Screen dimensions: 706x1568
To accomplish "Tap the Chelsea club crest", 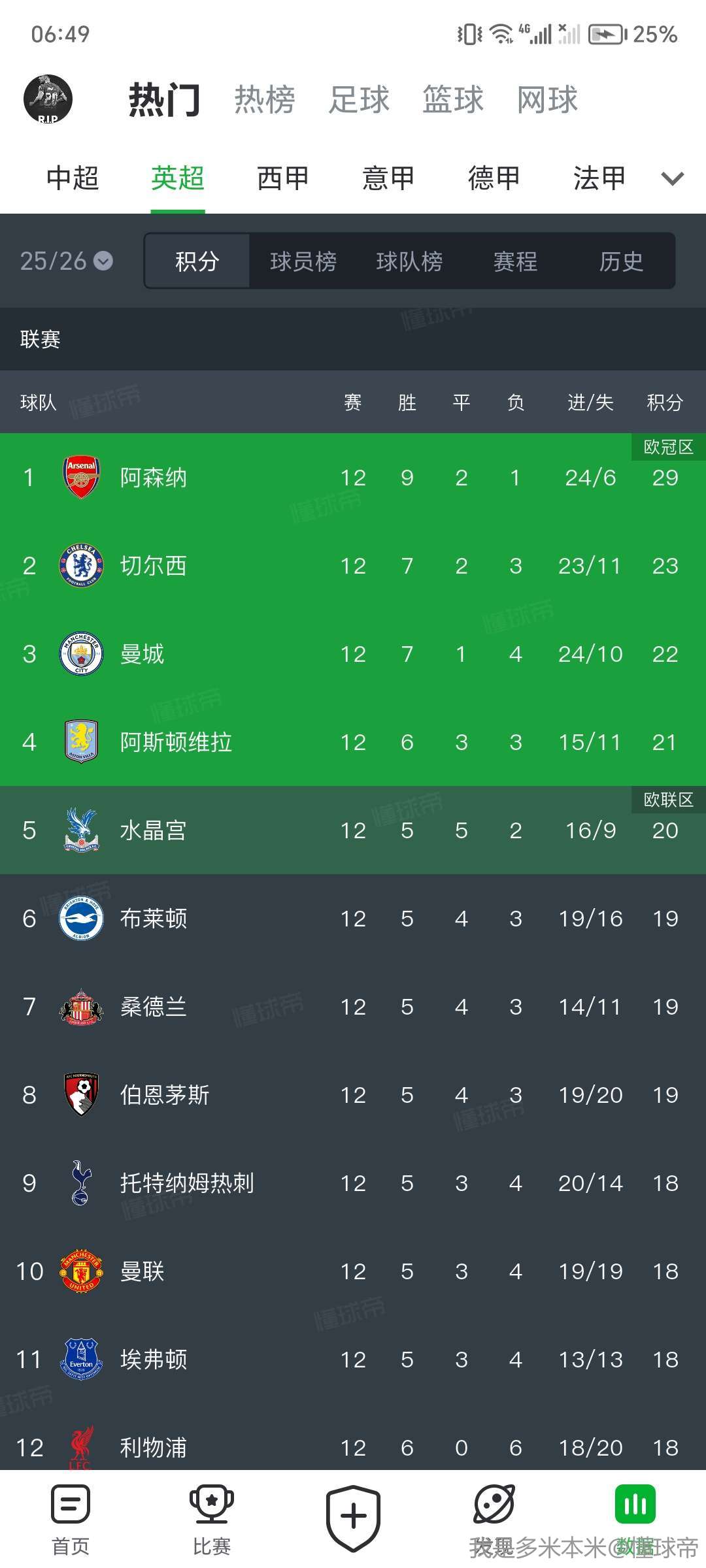I will coord(81,566).
